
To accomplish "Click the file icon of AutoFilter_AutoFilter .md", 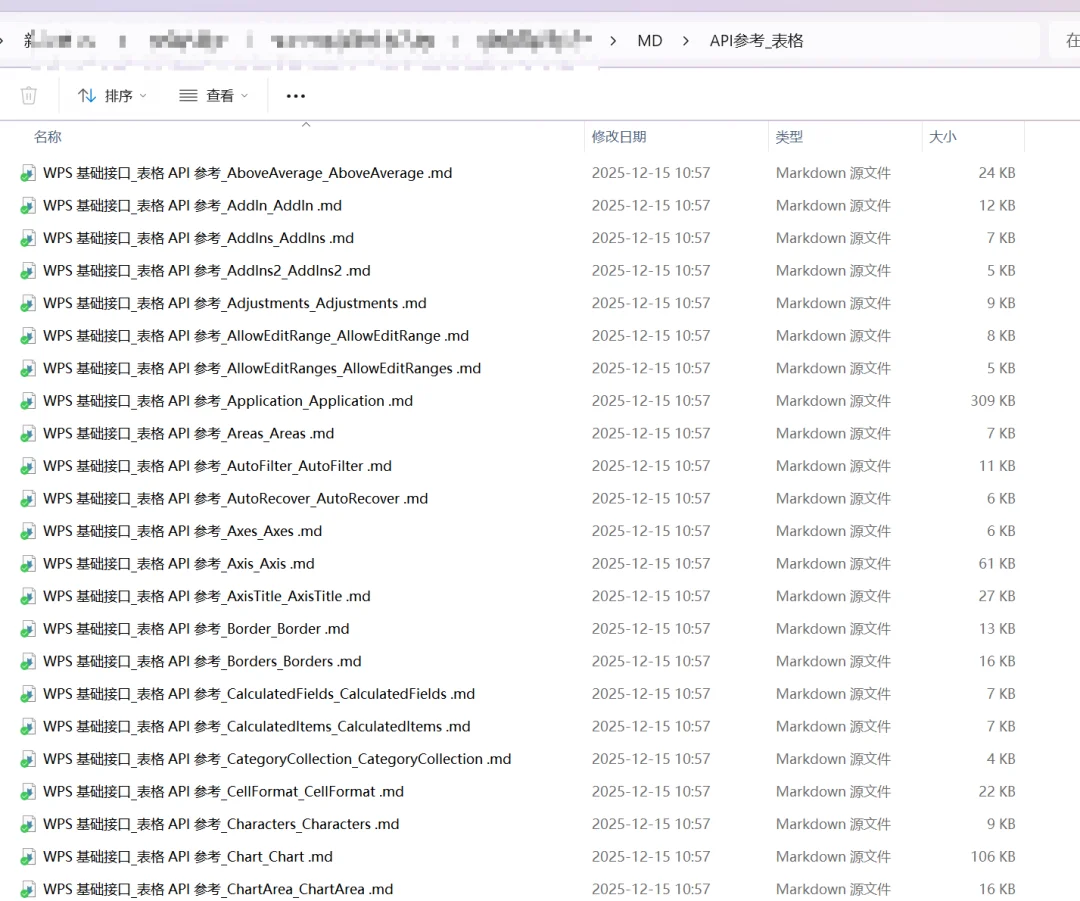I will pyautogui.click(x=28, y=466).
